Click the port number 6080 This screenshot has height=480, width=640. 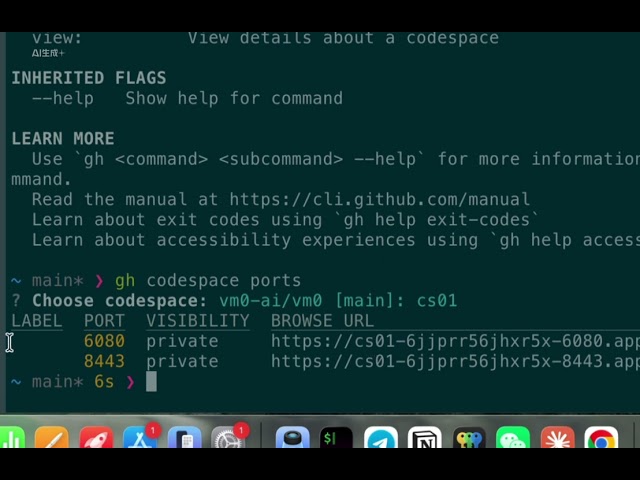[104, 341]
